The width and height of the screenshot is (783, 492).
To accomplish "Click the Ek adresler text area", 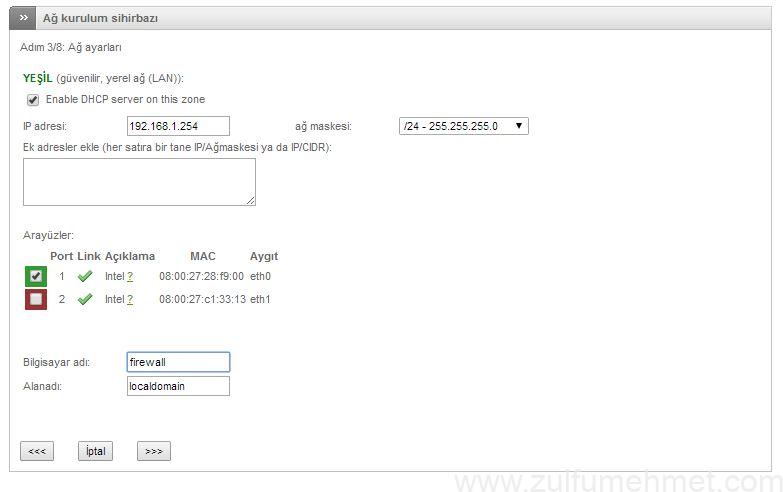I will click(x=139, y=182).
